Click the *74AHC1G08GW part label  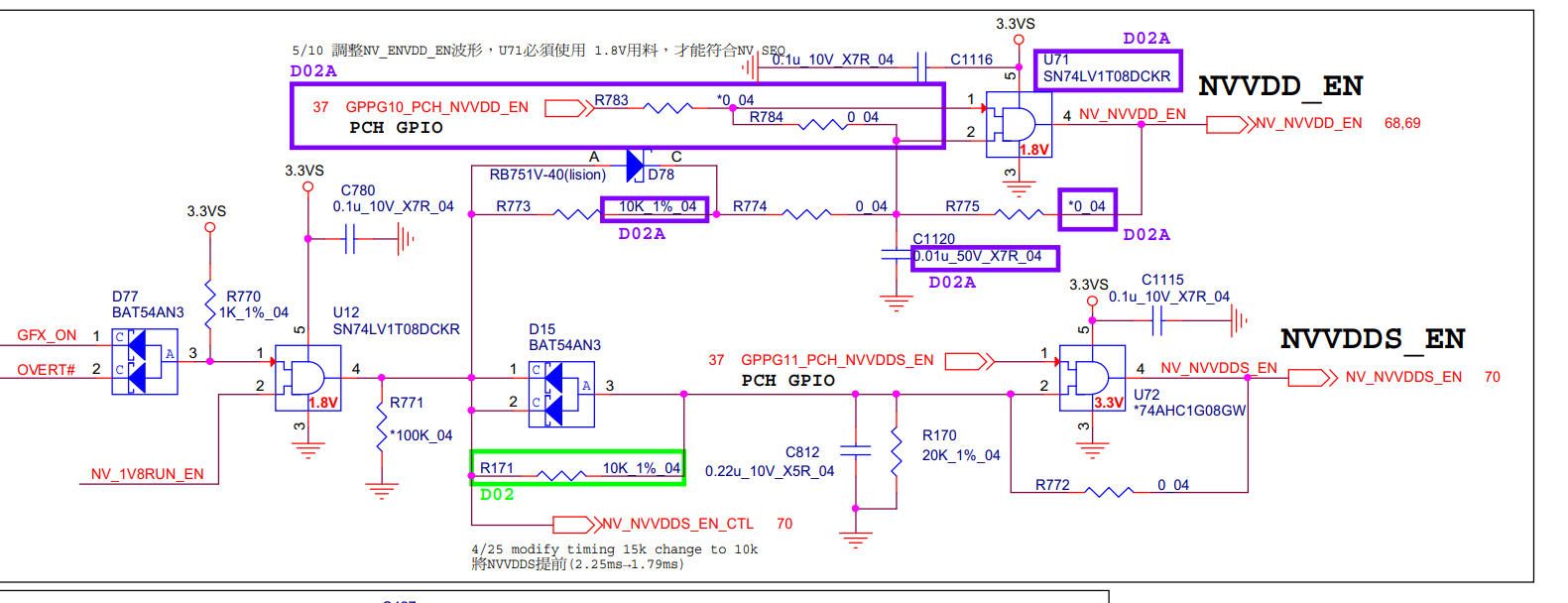pos(1190,411)
